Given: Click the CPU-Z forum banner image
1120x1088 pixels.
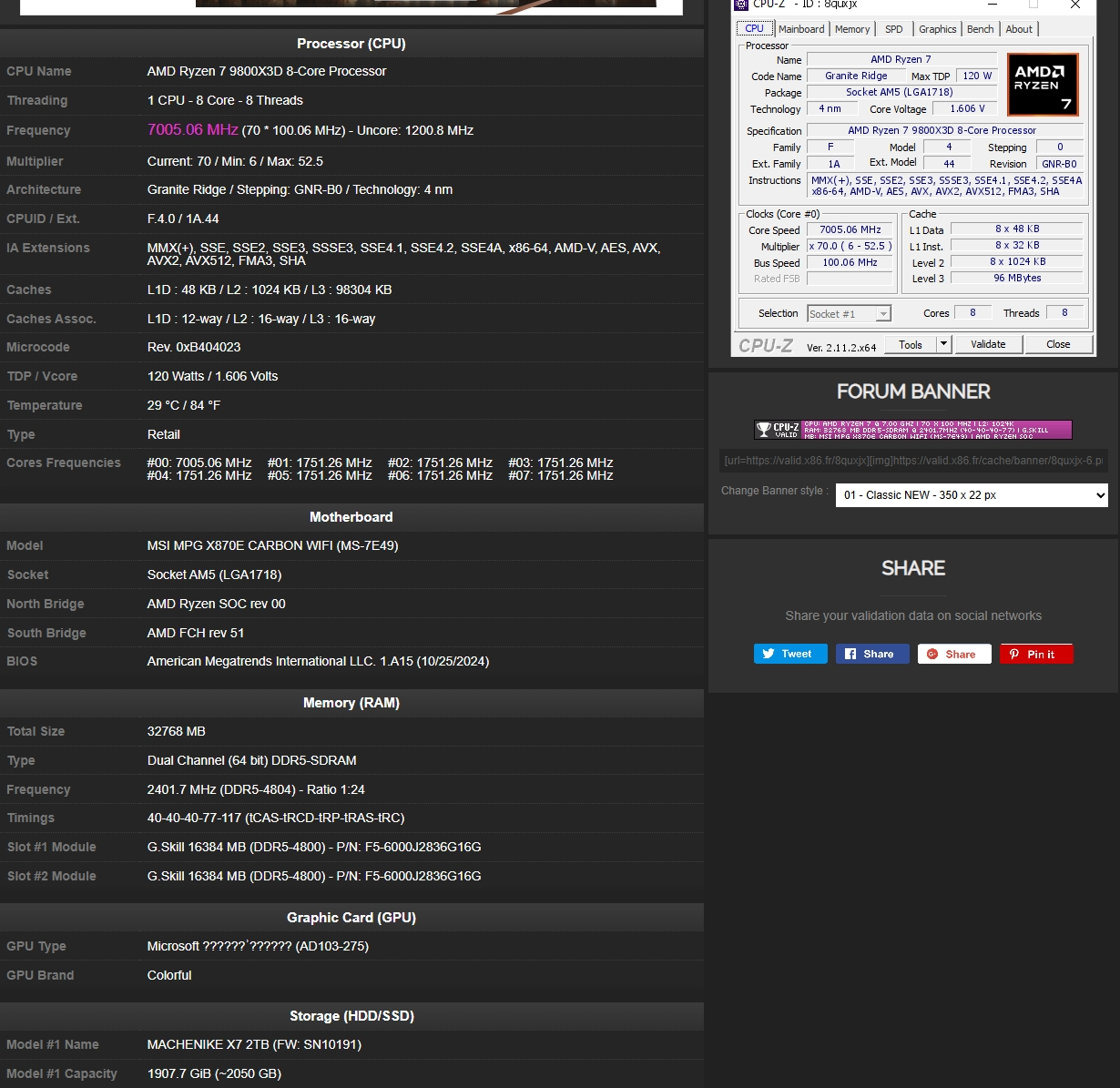Looking at the screenshot, I should click(913, 430).
